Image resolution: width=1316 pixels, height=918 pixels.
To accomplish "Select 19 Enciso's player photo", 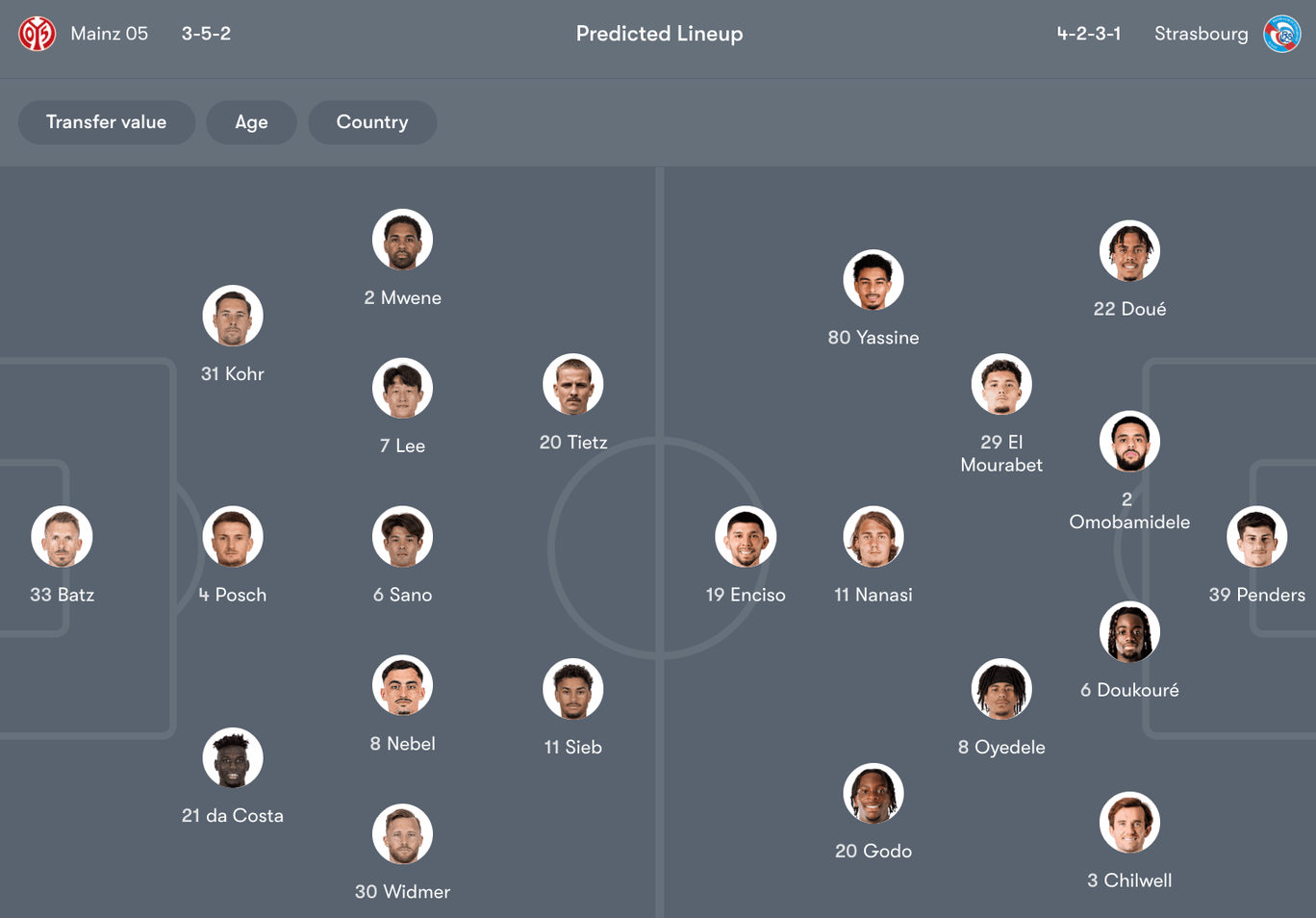I will pos(746,537).
